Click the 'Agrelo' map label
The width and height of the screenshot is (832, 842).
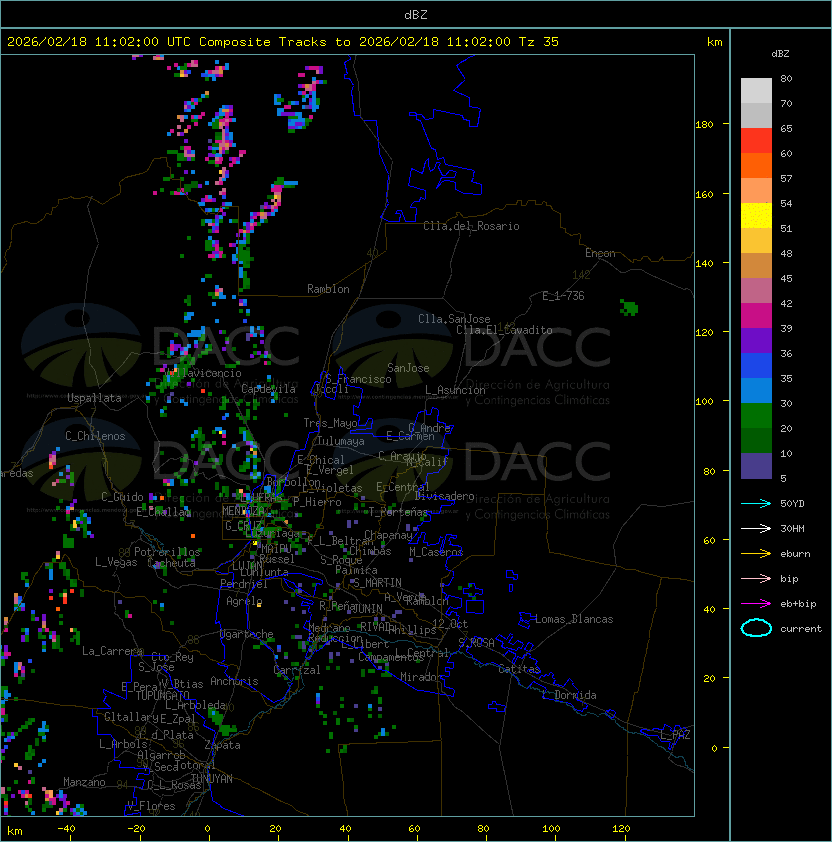[244, 601]
